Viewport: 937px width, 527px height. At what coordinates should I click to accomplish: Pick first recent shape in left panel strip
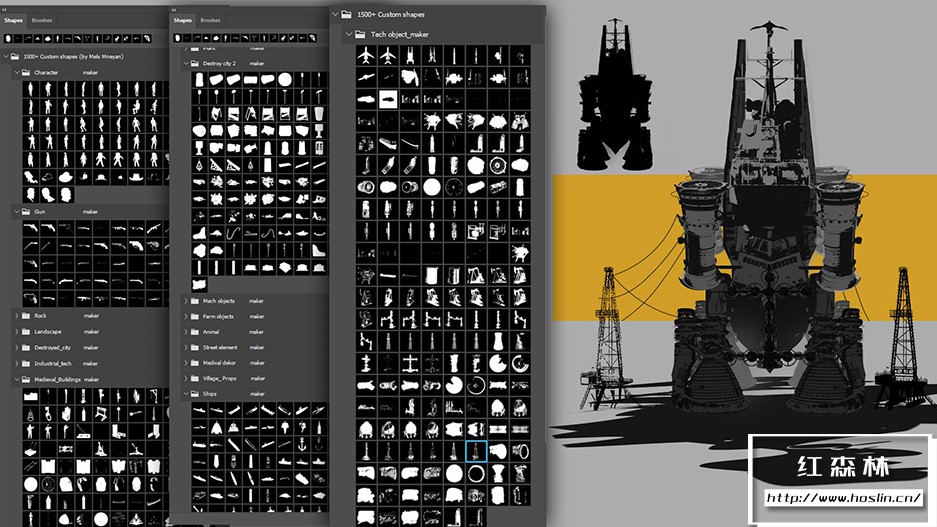click(8, 38)
